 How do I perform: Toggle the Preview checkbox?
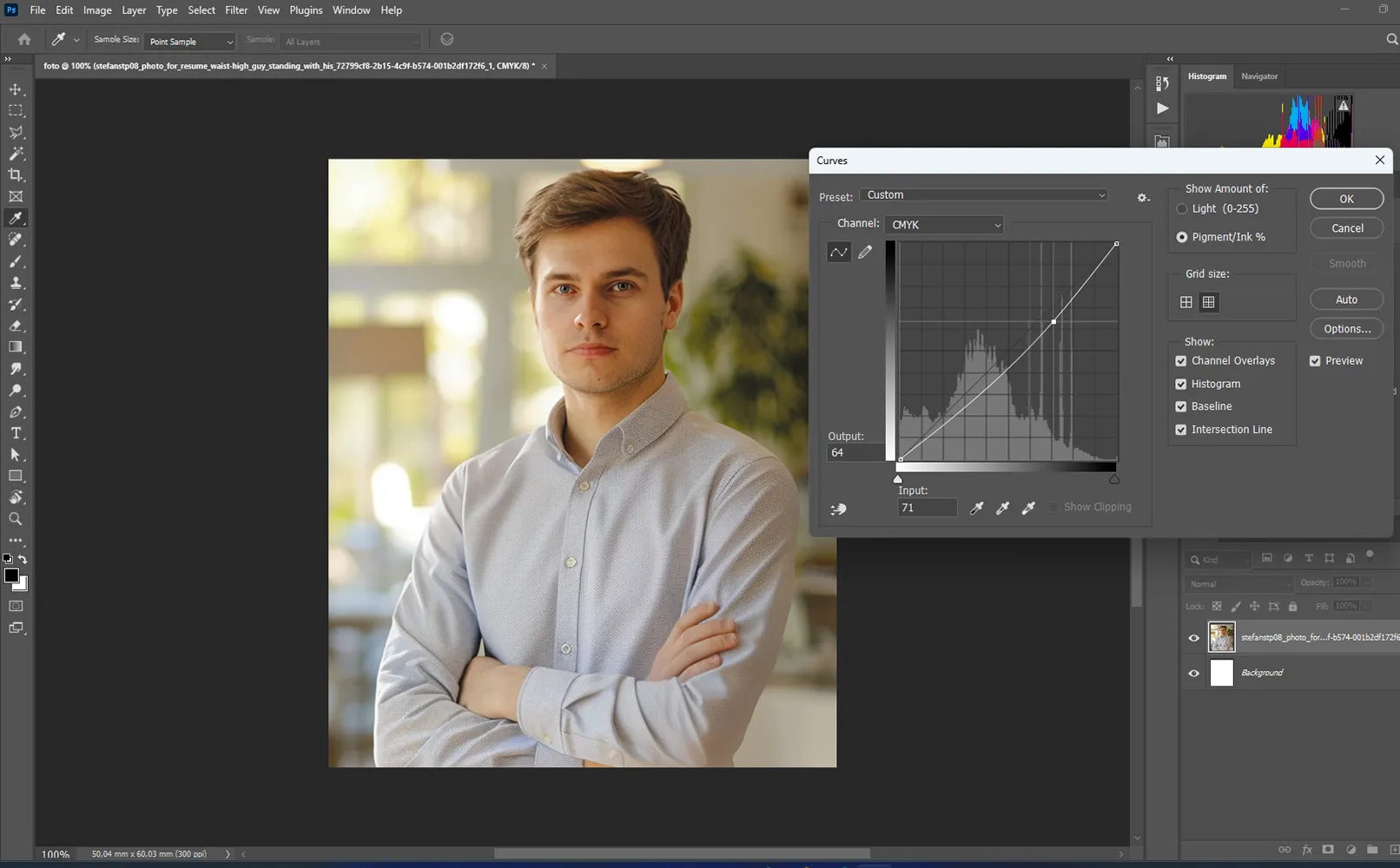pos(1315,361)
